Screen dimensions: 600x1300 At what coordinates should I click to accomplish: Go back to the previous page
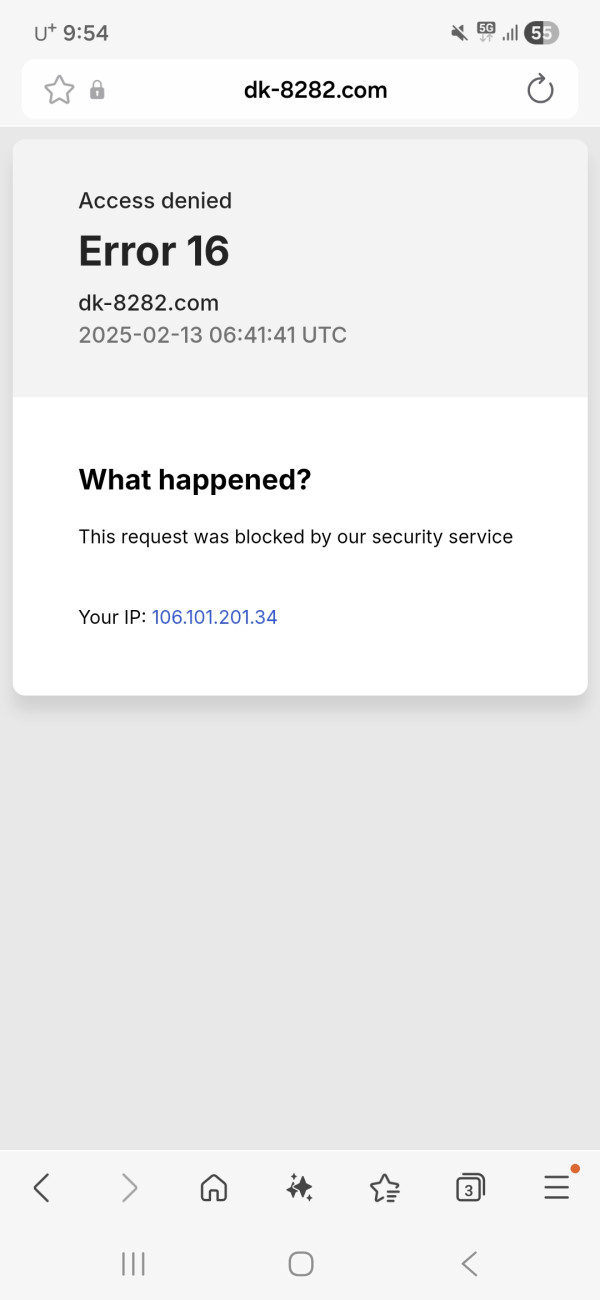pyautogui.click(x=42, y=1187)
